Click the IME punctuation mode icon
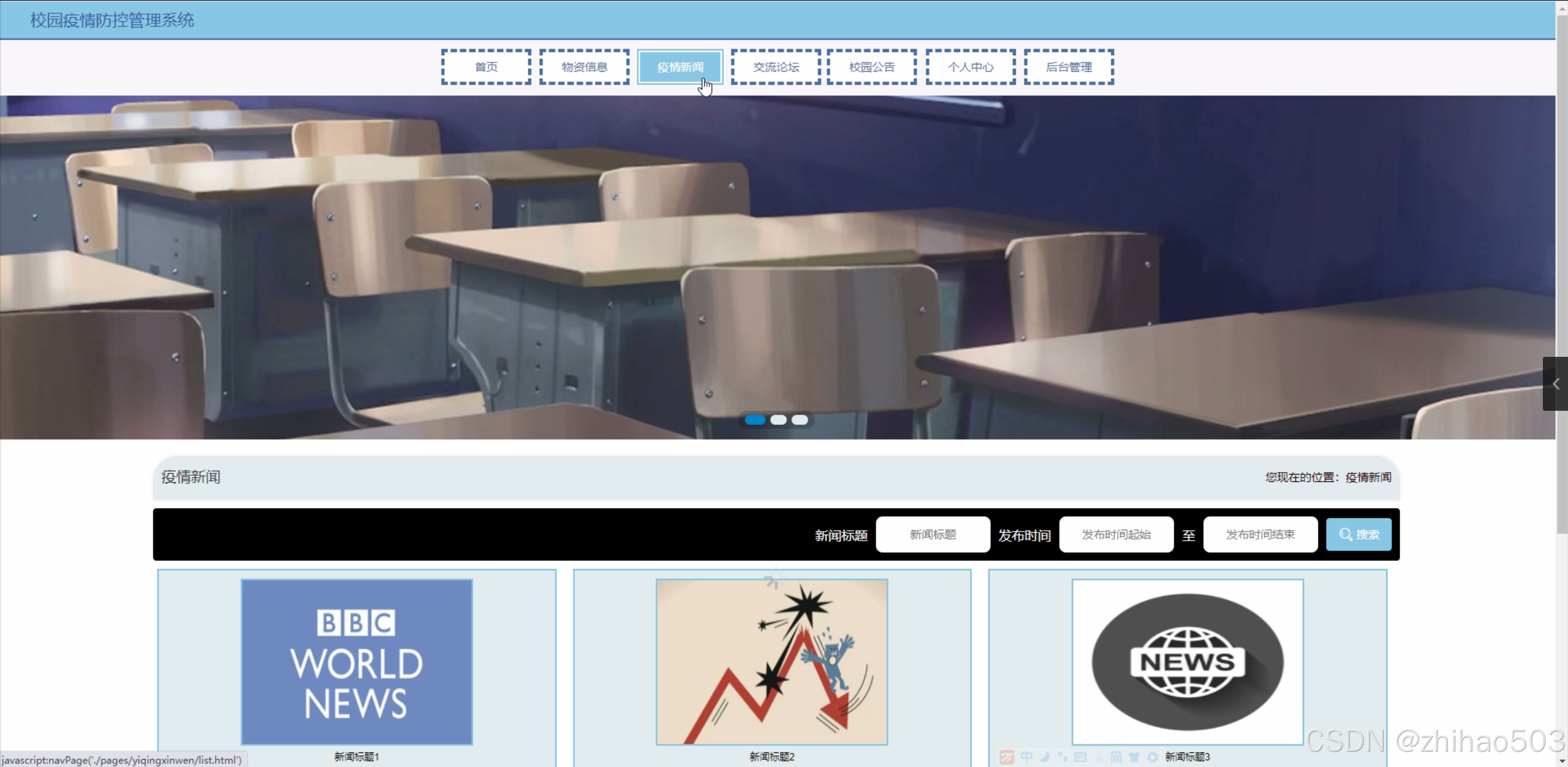1568x767 pixels. [1062, 757]
